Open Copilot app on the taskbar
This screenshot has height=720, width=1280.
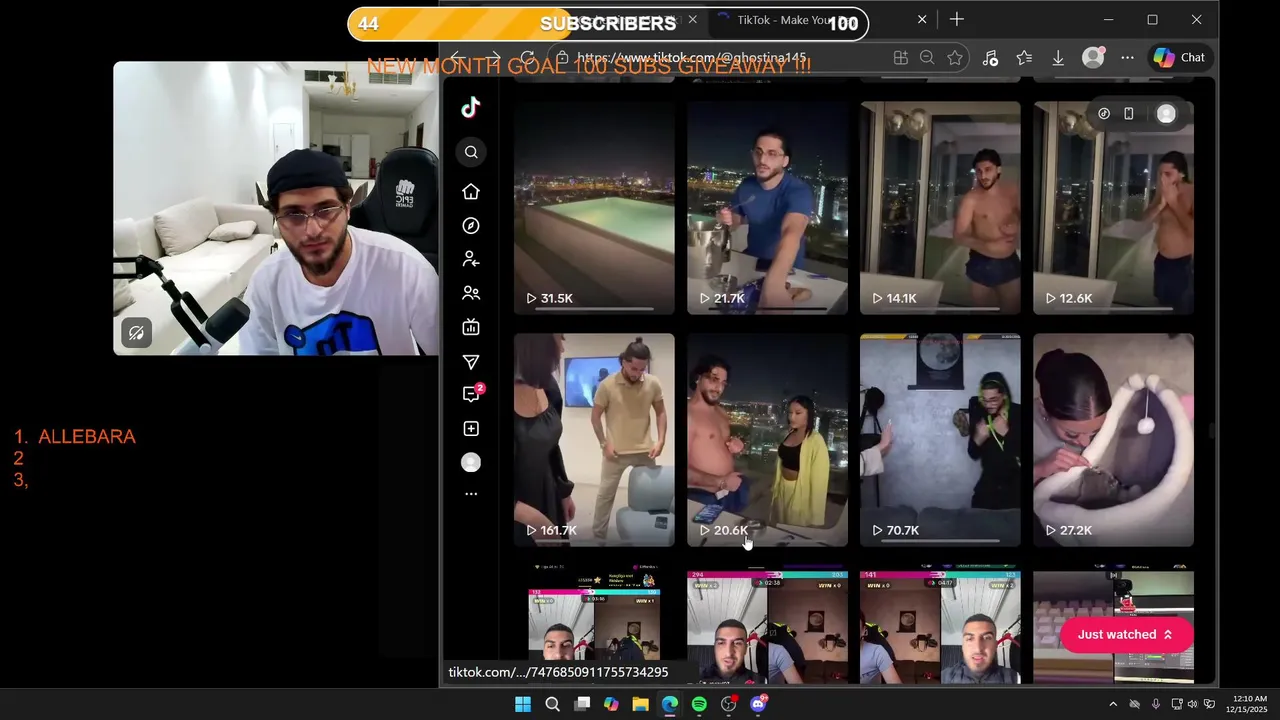[611, 704]
